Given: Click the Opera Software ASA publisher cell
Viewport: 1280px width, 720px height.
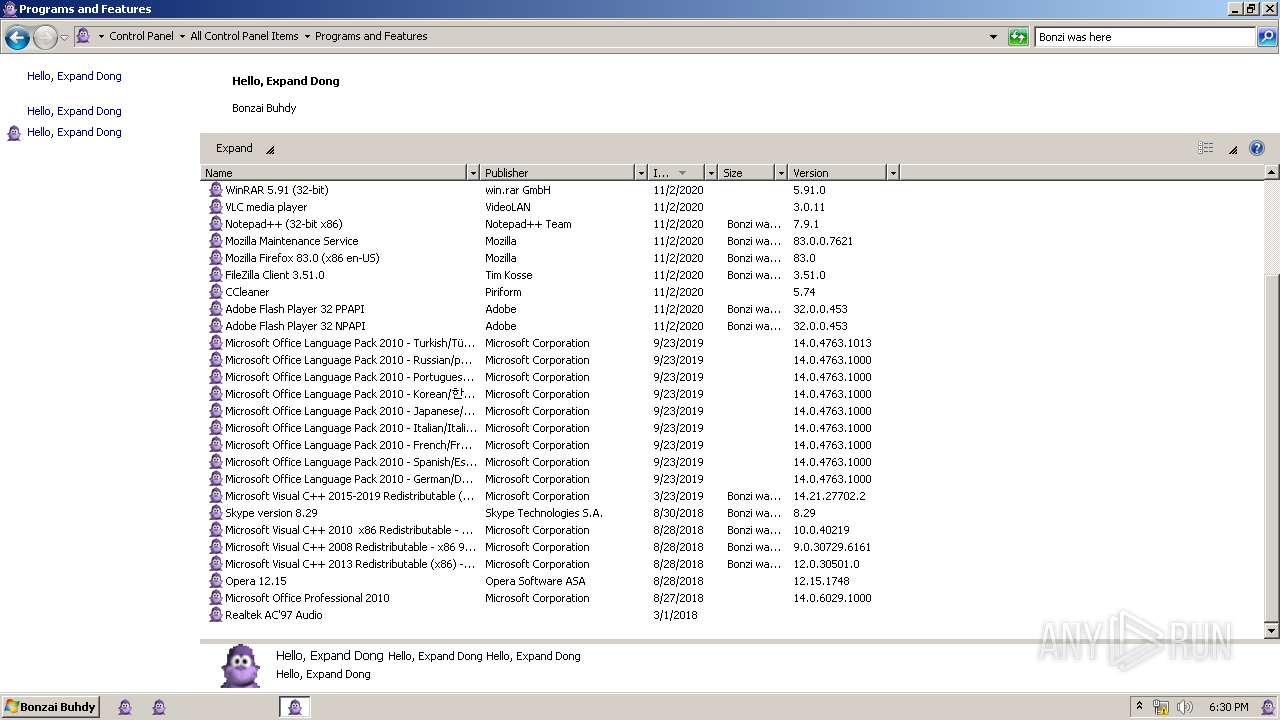Looking at the screenshot, I should point(535,581).
